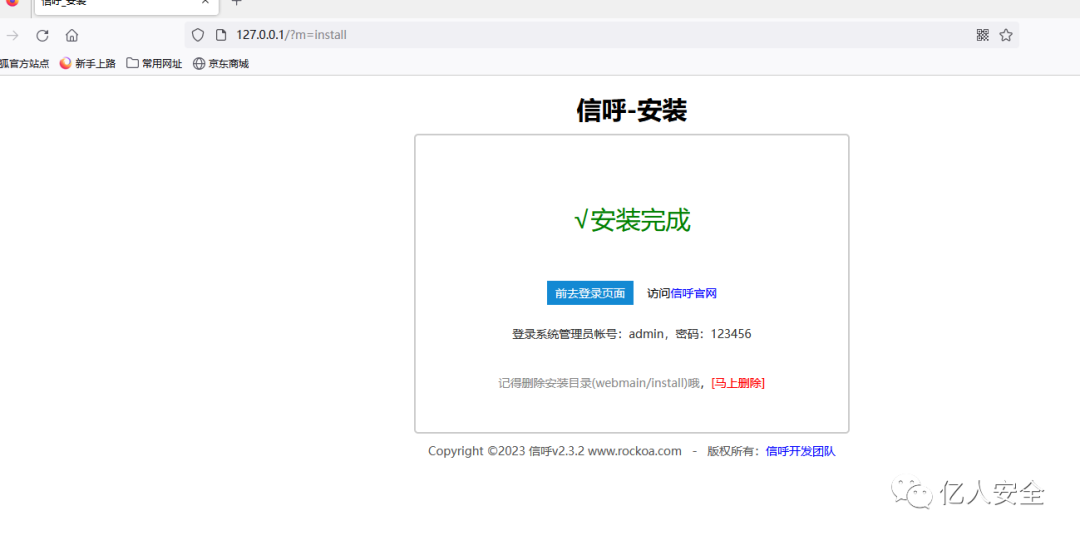
Task: Click the 记得删除安装目录 reminder text
Action: pos(599,384)
